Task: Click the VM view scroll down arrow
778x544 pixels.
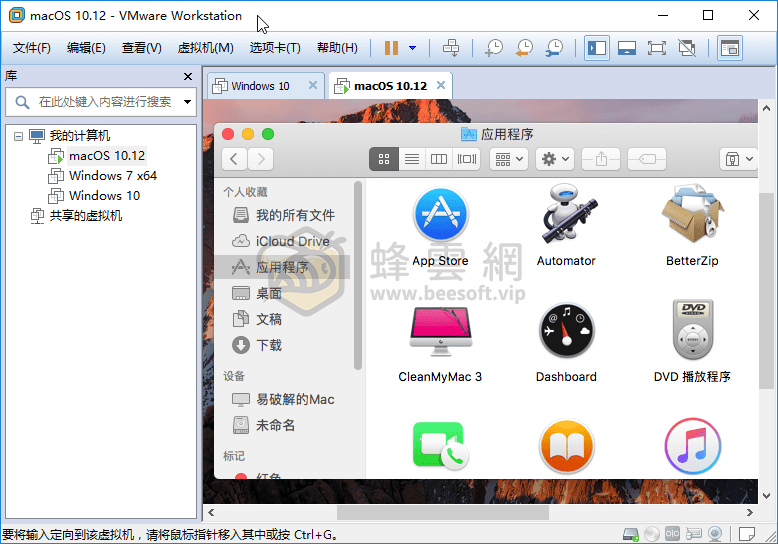Action: tap(766, 495)
